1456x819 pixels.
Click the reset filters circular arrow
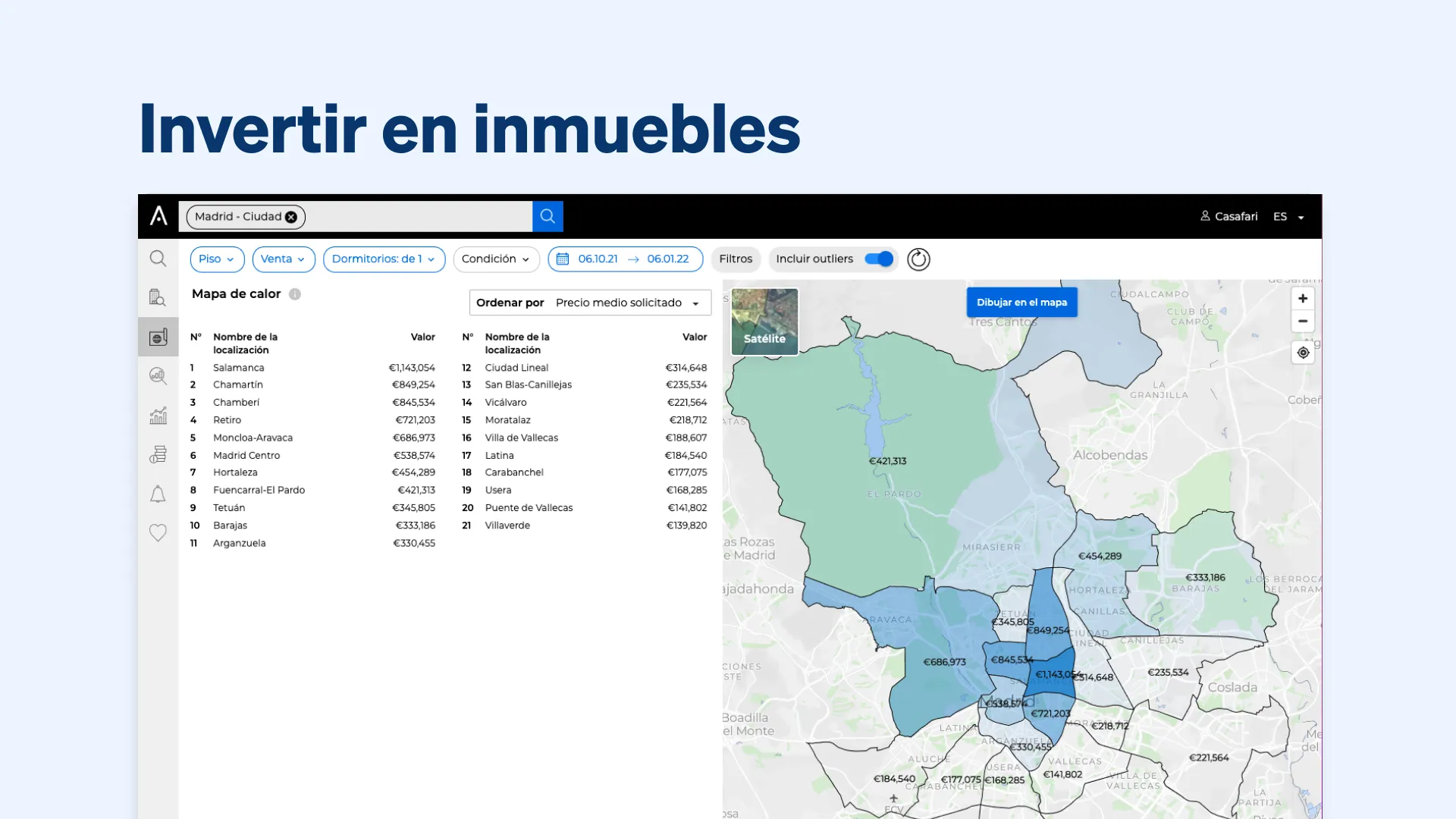(918, 259)
